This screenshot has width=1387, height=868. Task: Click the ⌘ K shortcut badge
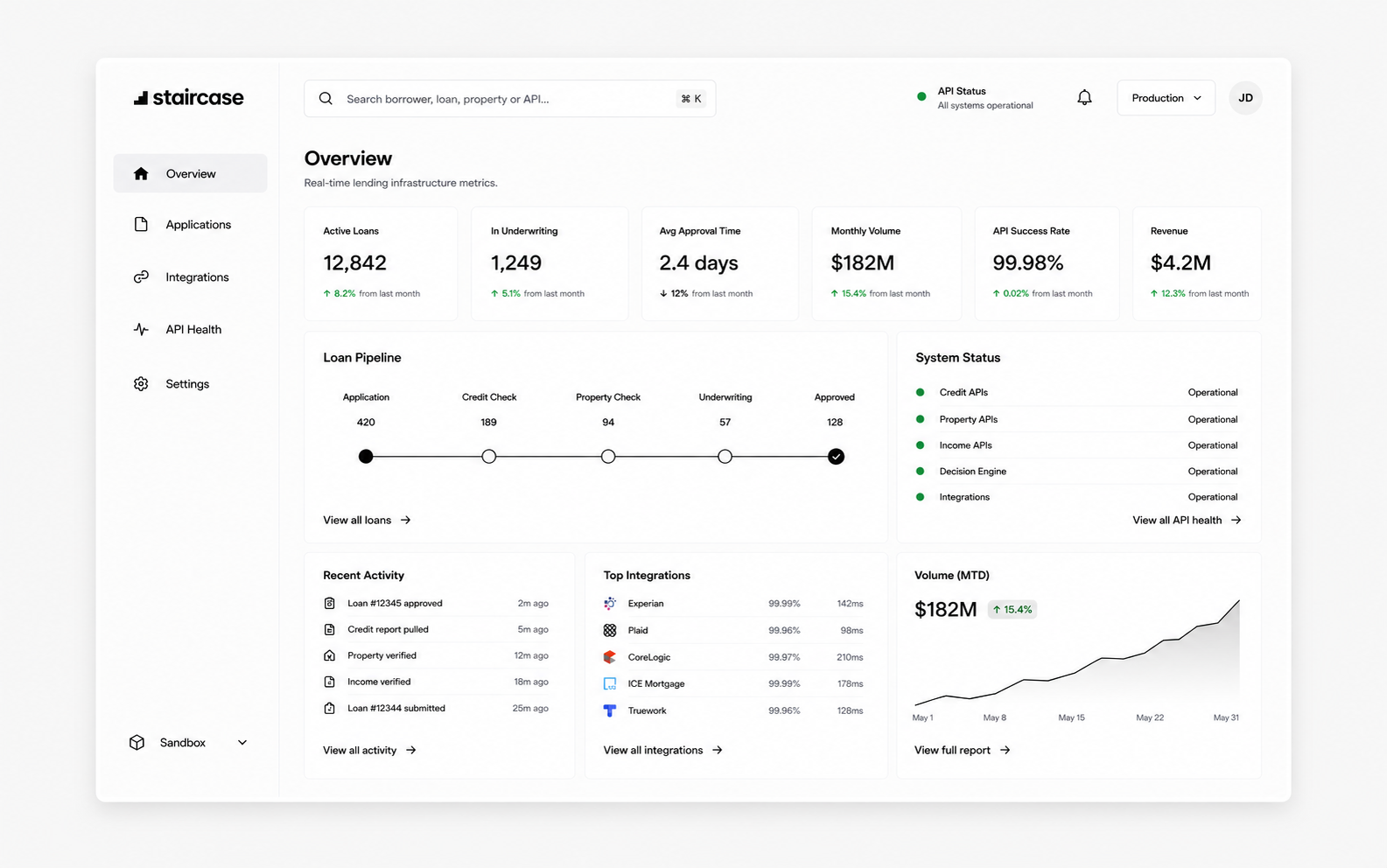point(691,99)
